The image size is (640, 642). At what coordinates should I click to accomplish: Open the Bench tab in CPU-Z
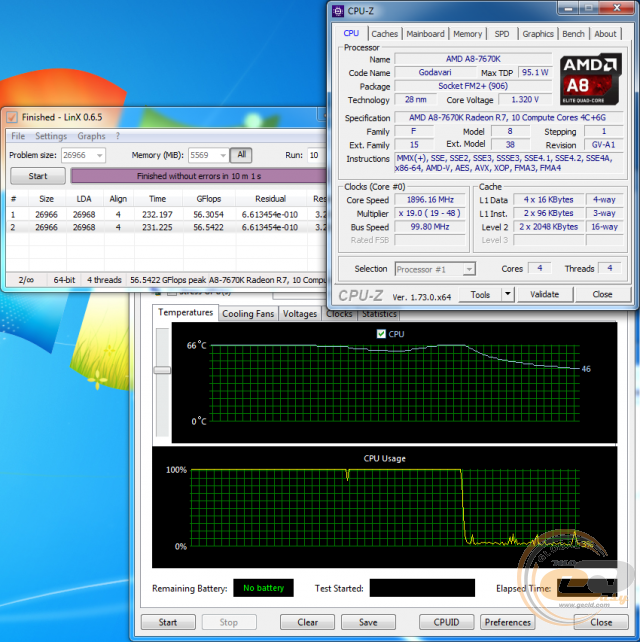[573, 34]
